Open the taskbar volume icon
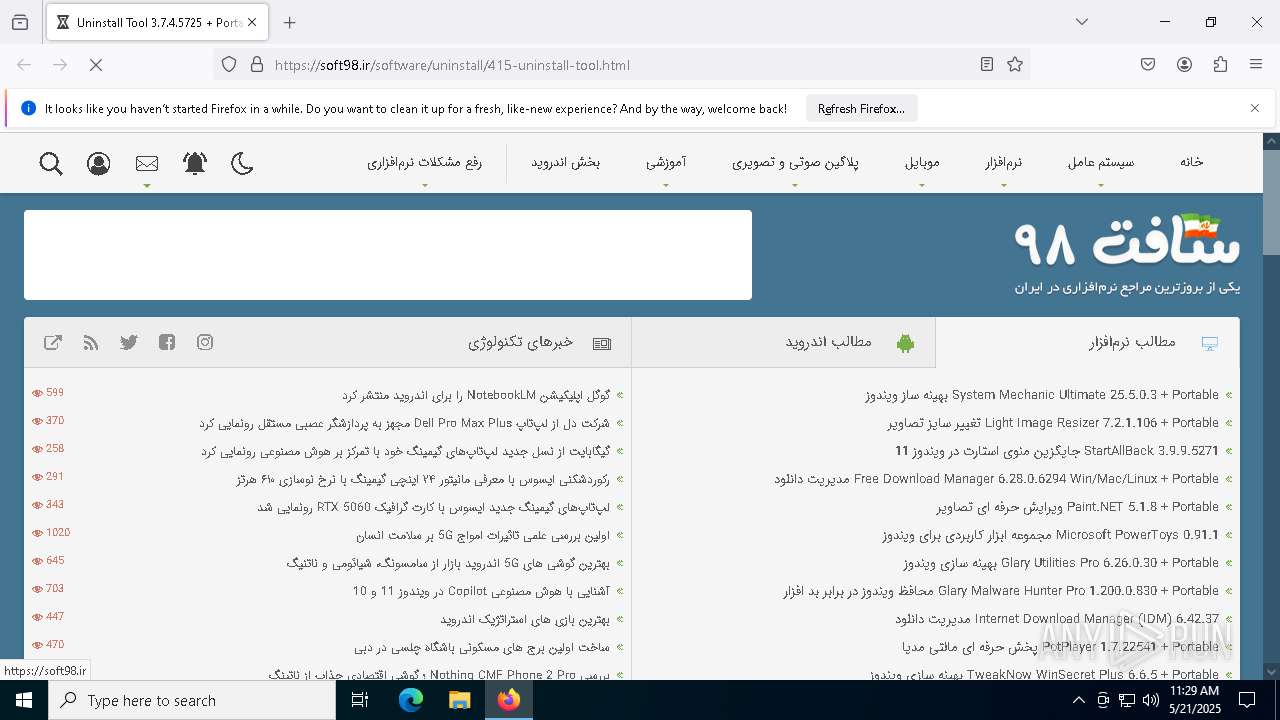 coord(1151,700)
